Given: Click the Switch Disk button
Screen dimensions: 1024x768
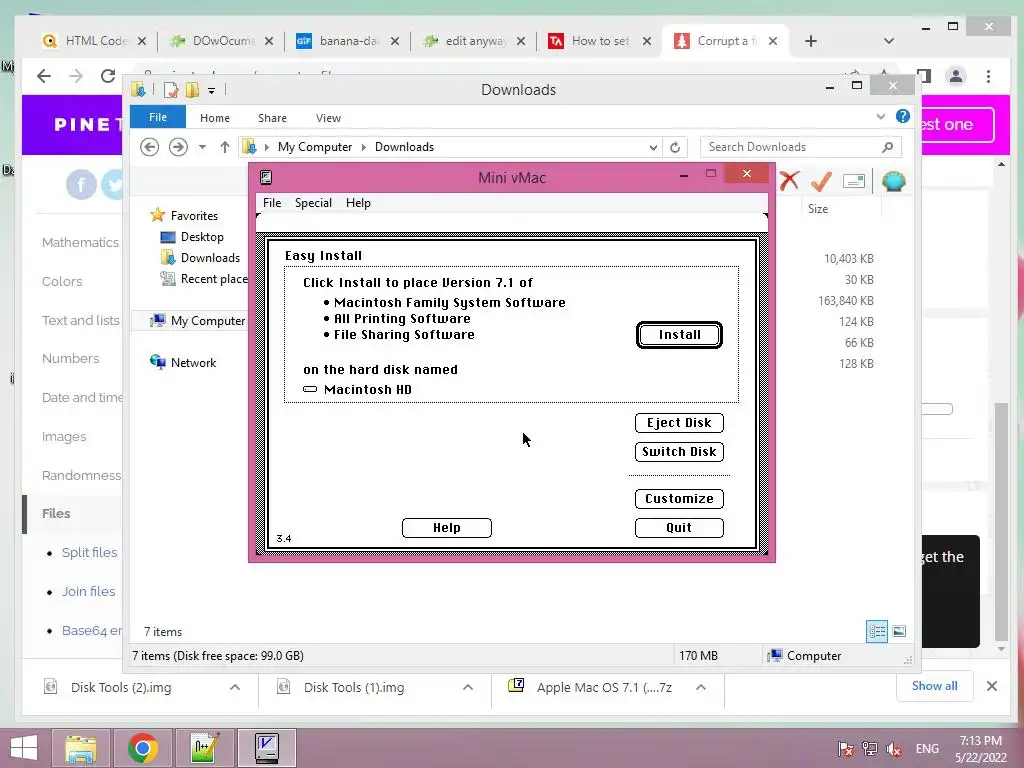Looking at the screenshot, I should point(679,452).
